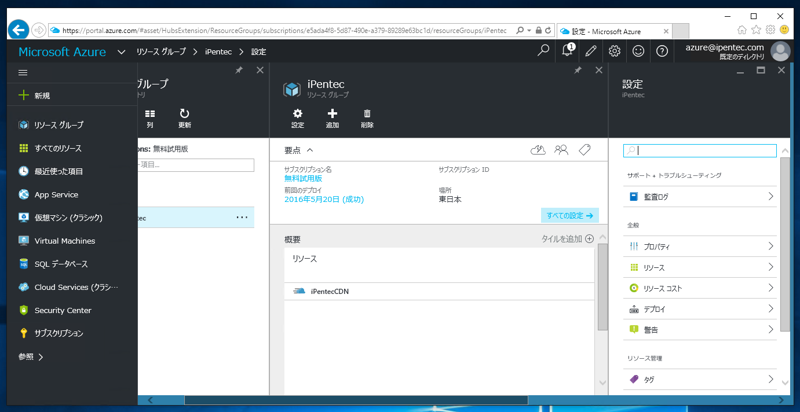Open the notifications bell icon
This screenshot has height=412, width=800.
click(x=567, y=51)
